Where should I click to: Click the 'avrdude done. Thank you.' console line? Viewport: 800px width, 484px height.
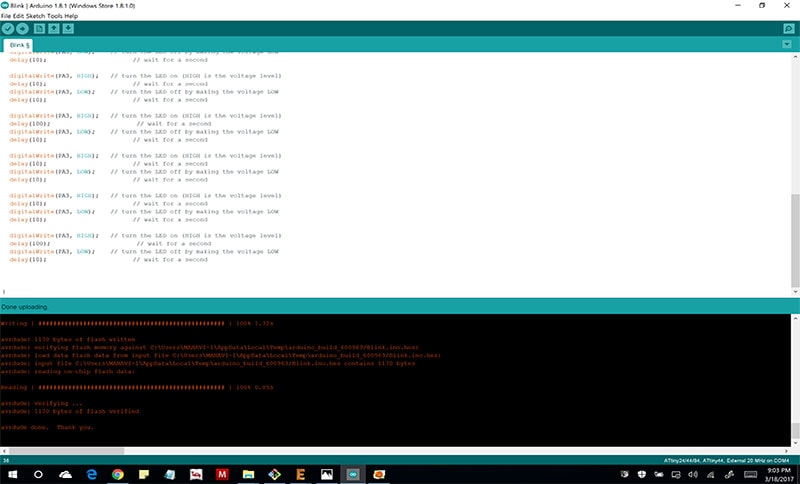coord(47,427)
